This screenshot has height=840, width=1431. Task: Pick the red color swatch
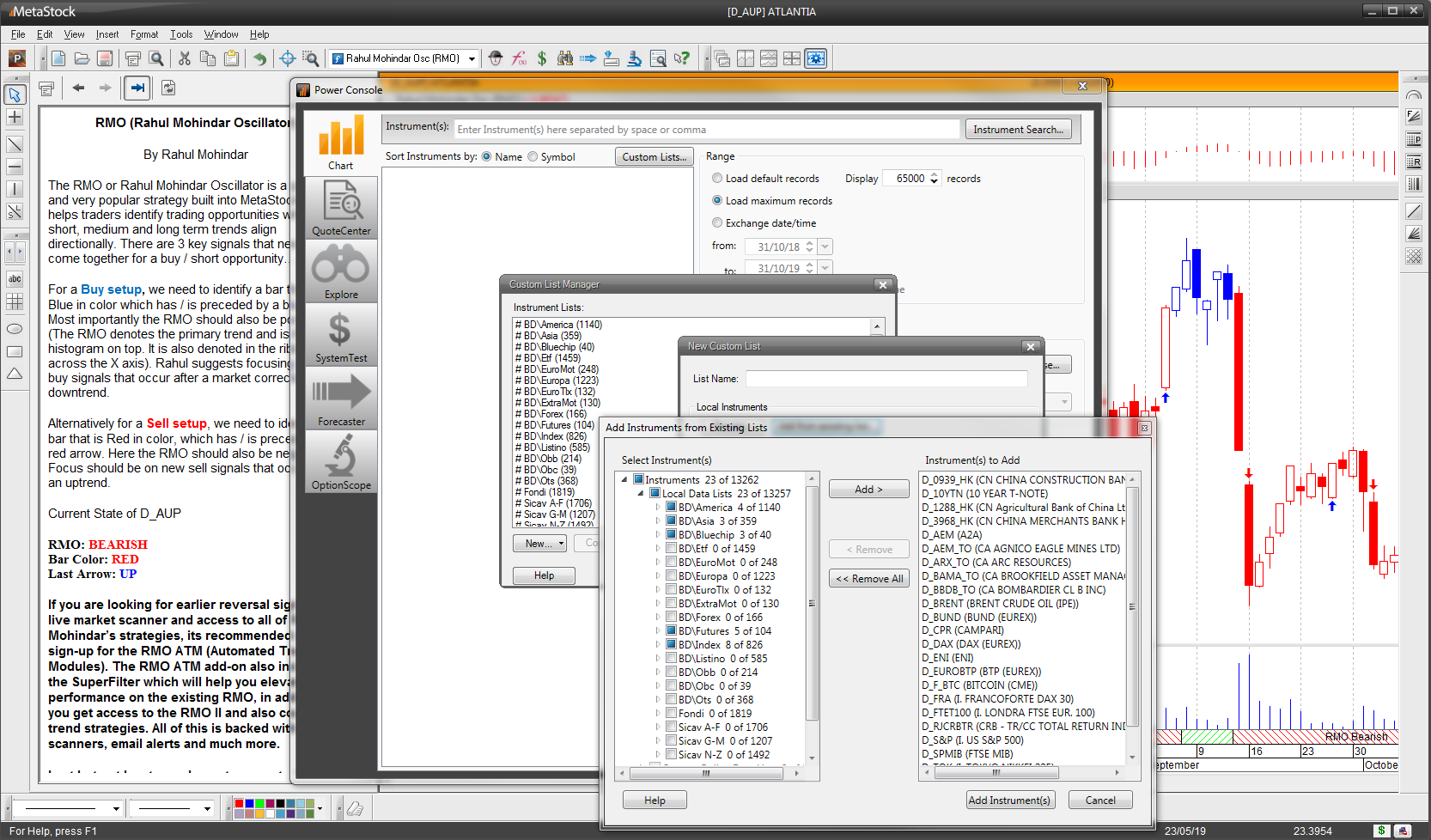coord(240,804)
